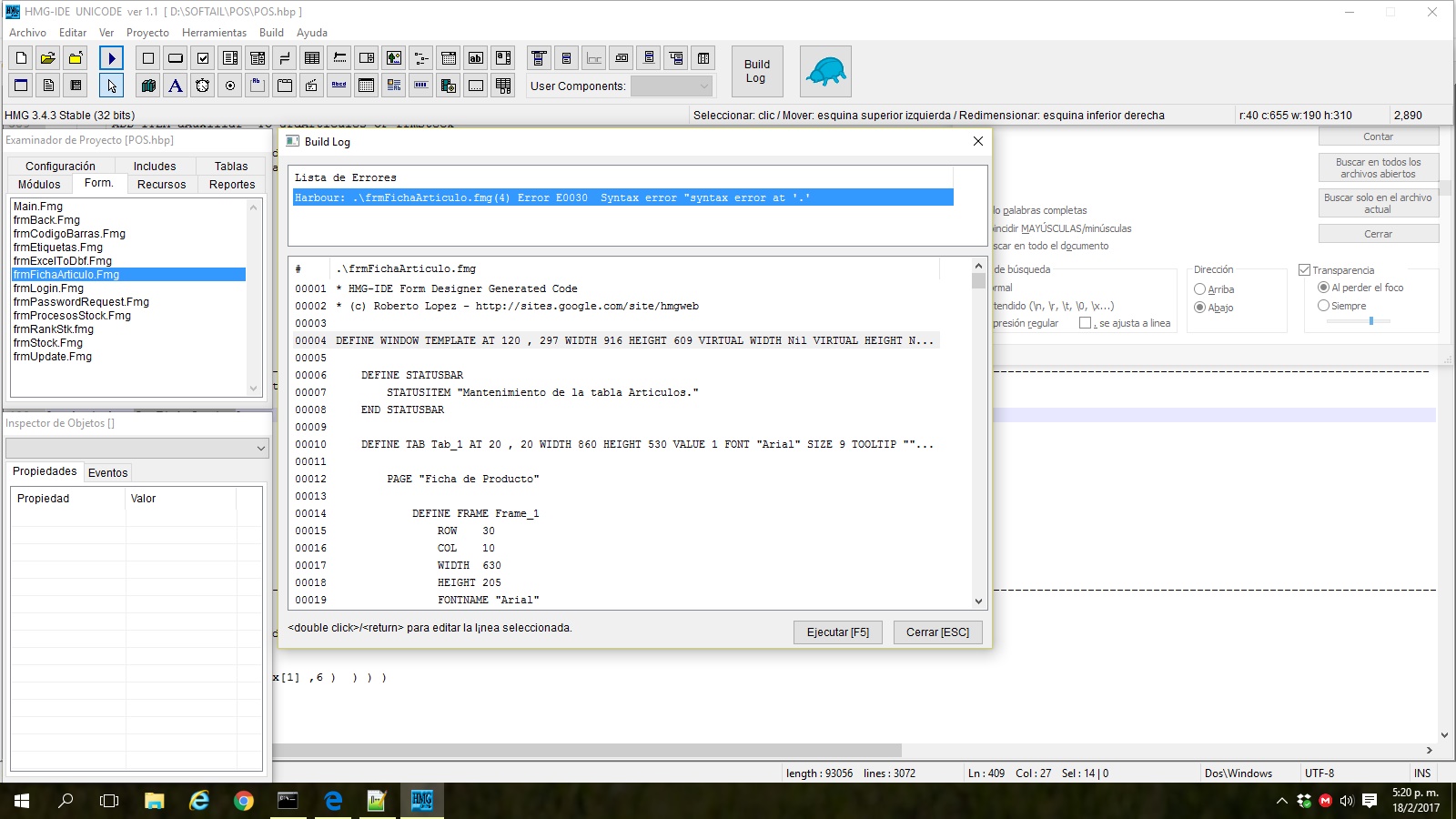Select the Image control tool
Viewport: 1456px width, 819px height.
[x=394, y=58]
